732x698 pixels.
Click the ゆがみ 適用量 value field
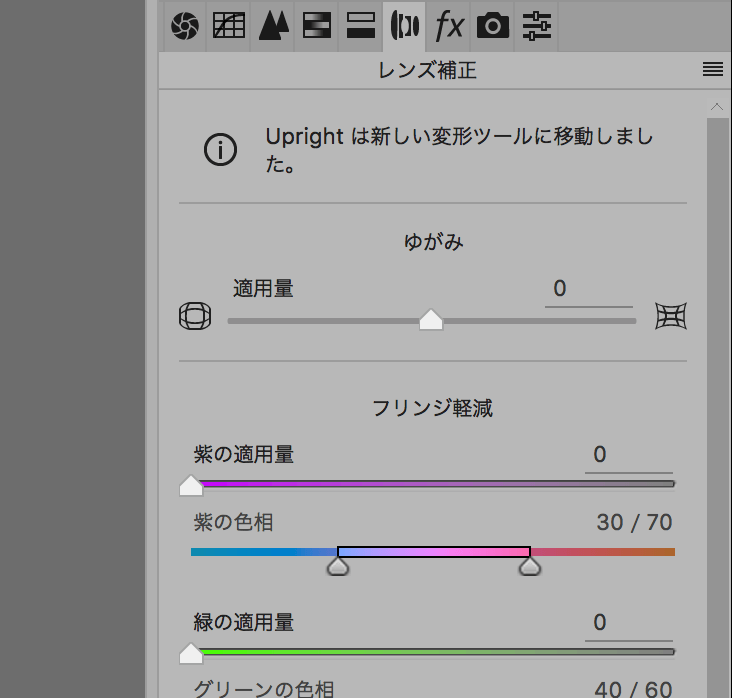[589, 289]
